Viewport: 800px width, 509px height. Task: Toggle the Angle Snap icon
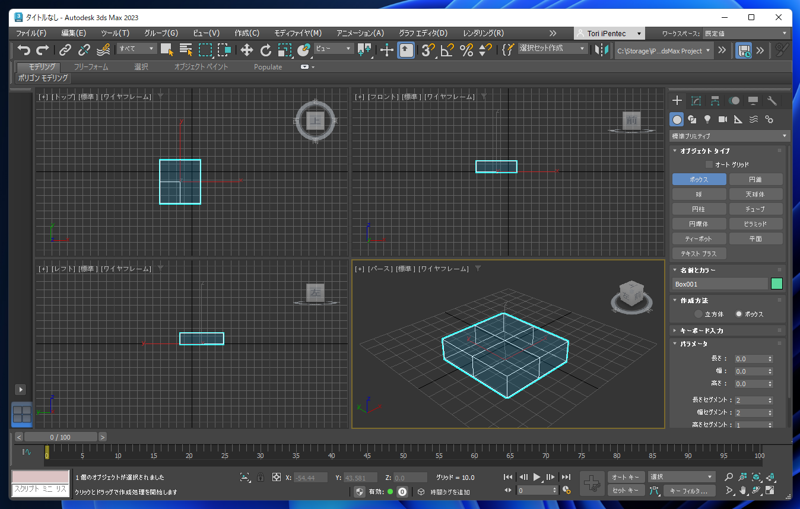click(x=447, y=50)
